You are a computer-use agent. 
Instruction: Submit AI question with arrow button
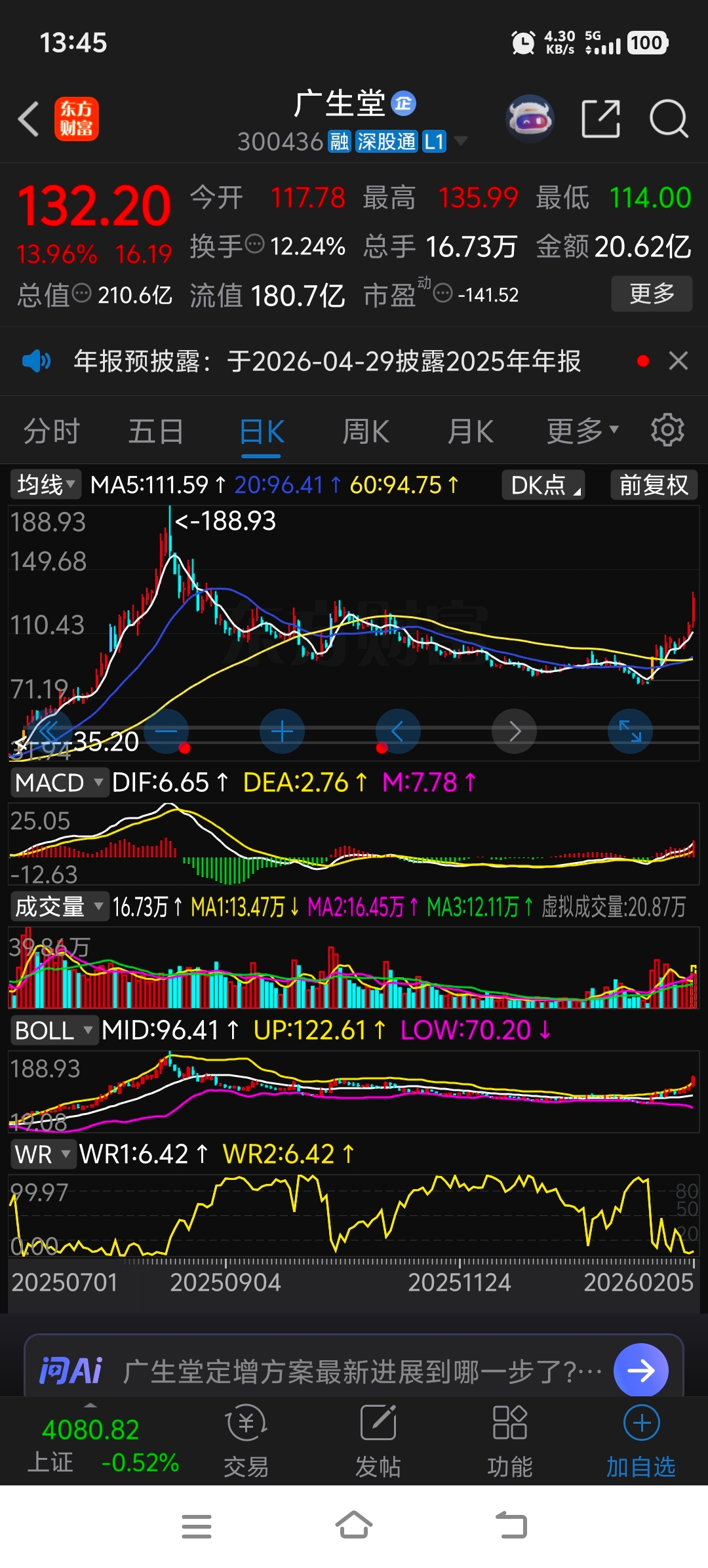[x=640, y=1370]
